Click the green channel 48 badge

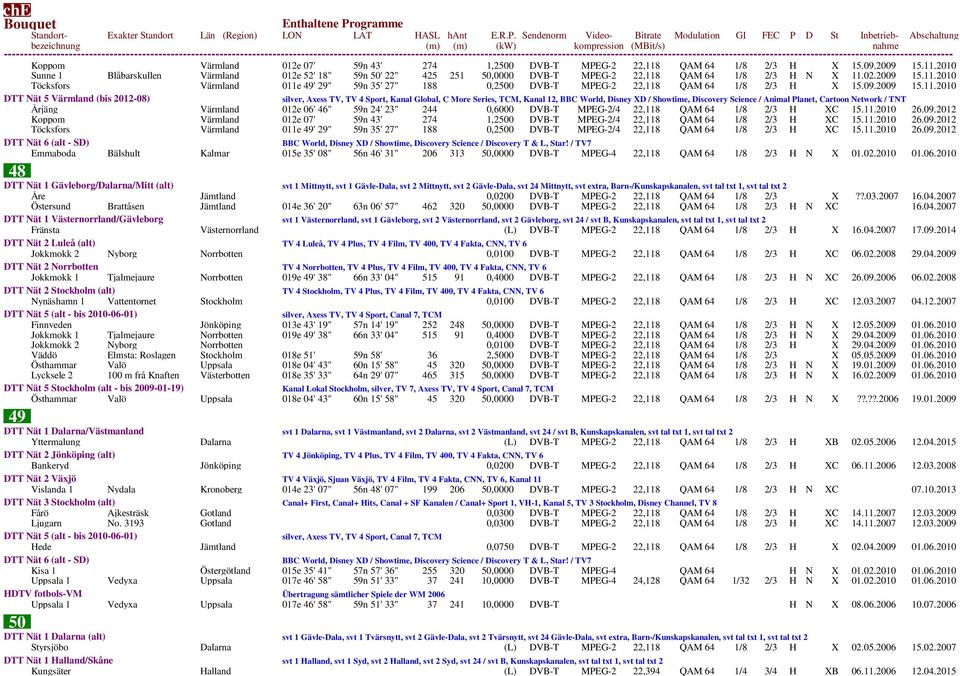(17, 170)
